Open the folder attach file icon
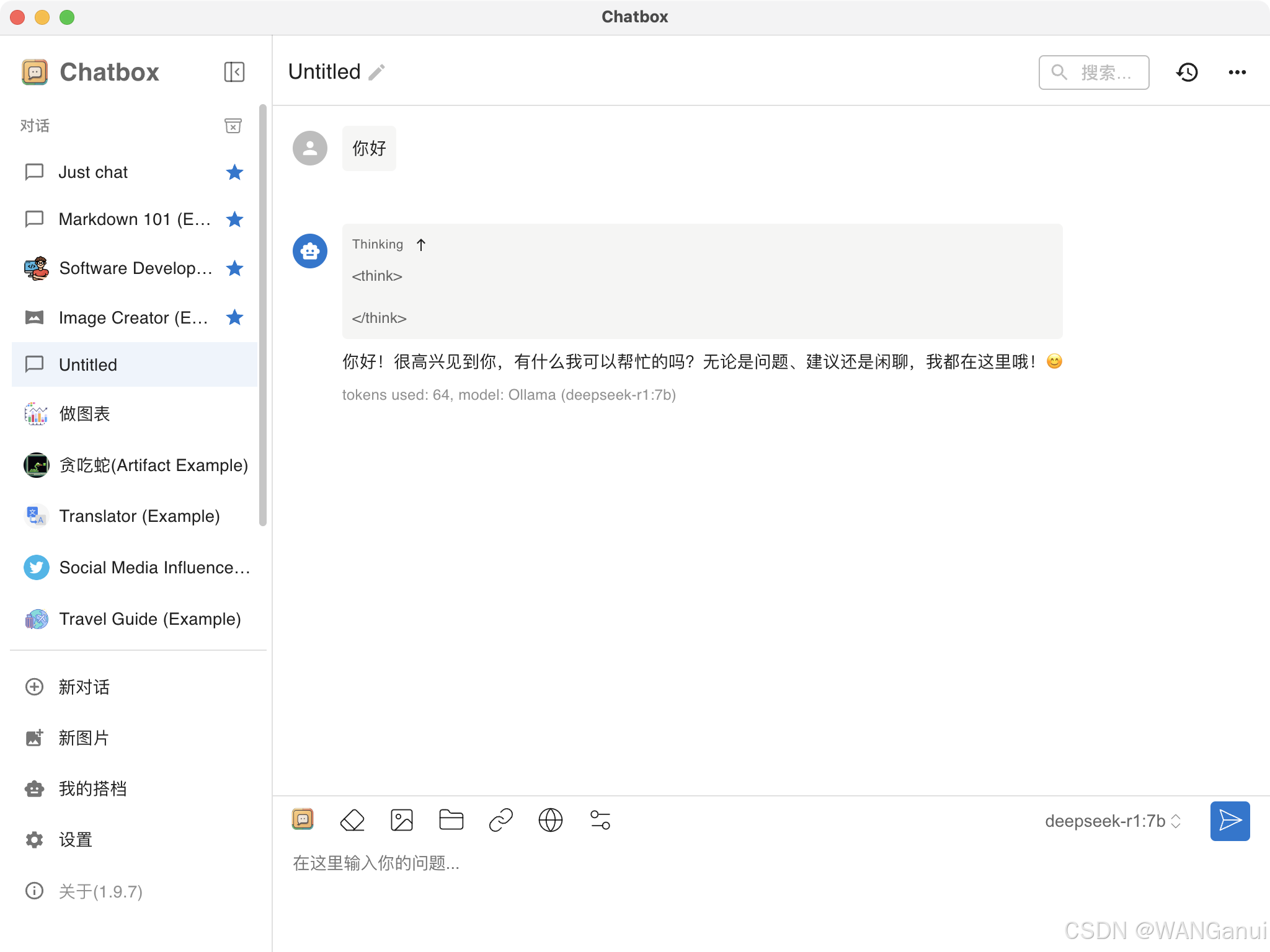 click(x=451, y=820)
